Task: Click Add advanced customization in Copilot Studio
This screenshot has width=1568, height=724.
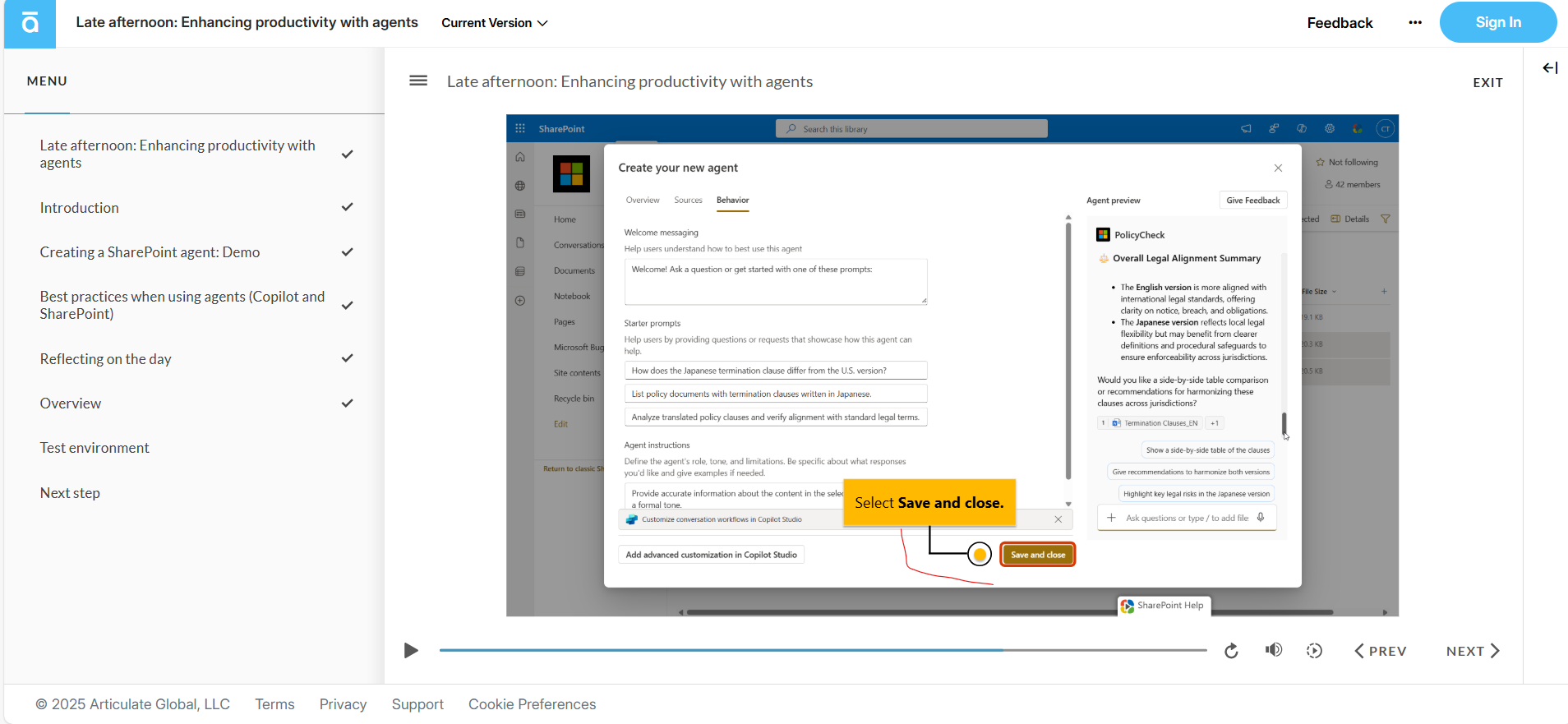Action: [711, 555]
